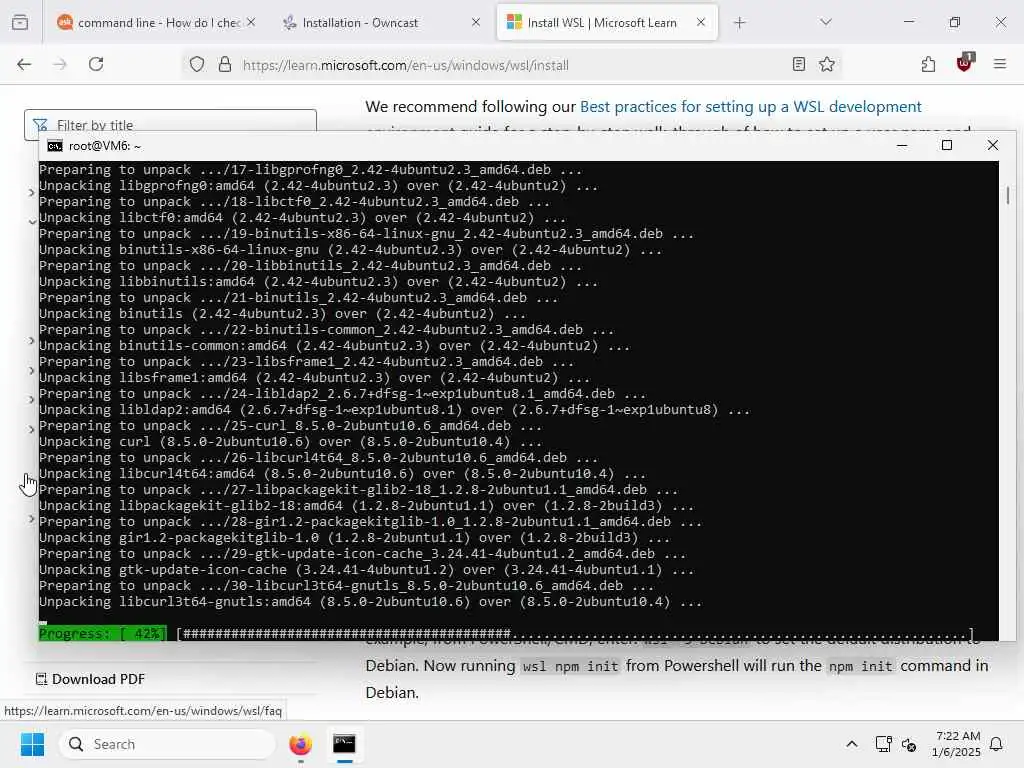Viewport: 1024px width, 768px height.
Task: Bookmark this page with star icon
Action: 827,64
